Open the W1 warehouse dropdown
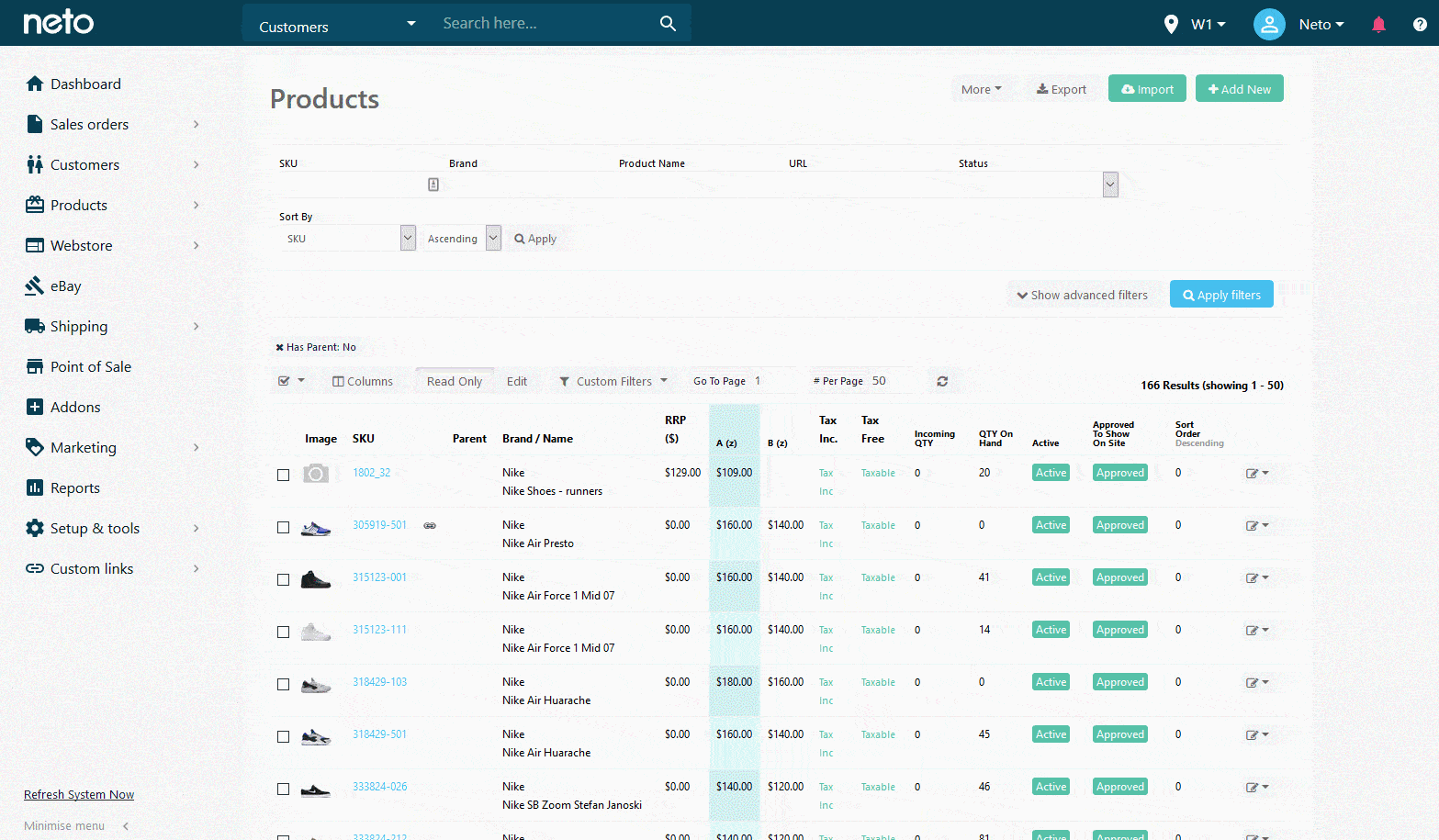This screenshot has width=1439, height=840. click(1208, 25)
